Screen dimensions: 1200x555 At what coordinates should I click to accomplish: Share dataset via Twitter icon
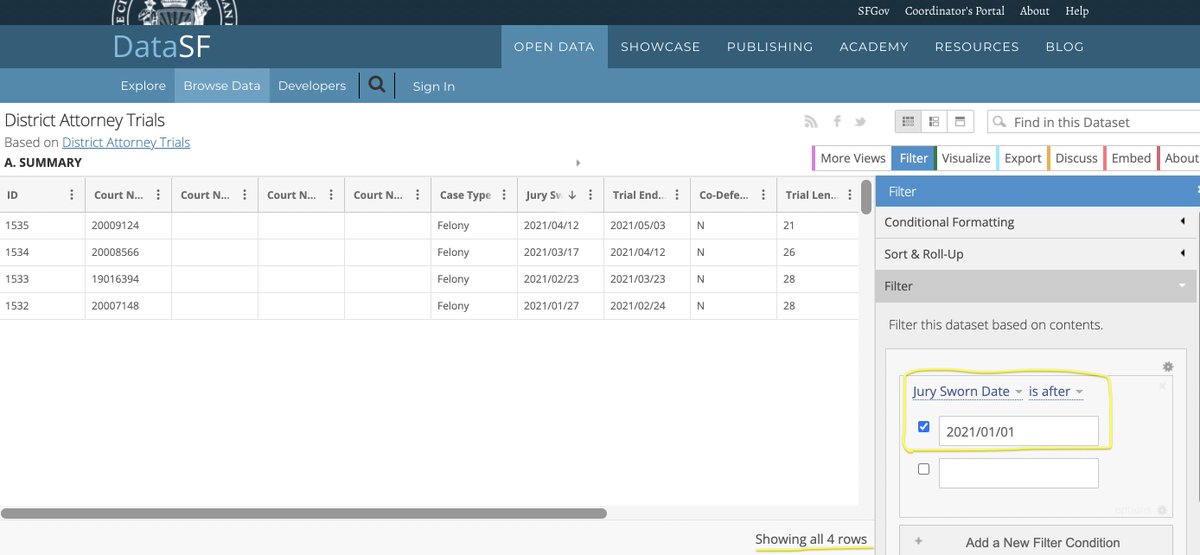click(x=860, y=122)
